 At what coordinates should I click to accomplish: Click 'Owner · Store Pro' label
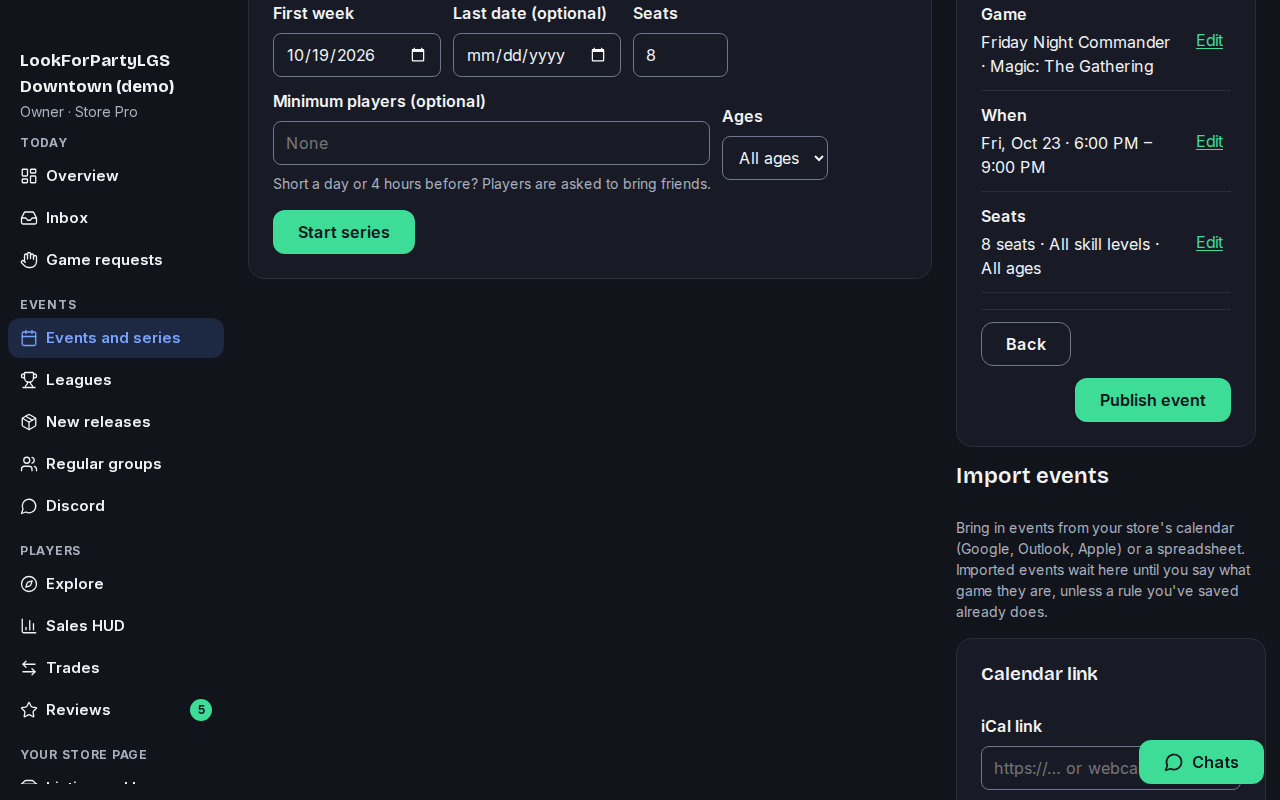click(79, 112)
